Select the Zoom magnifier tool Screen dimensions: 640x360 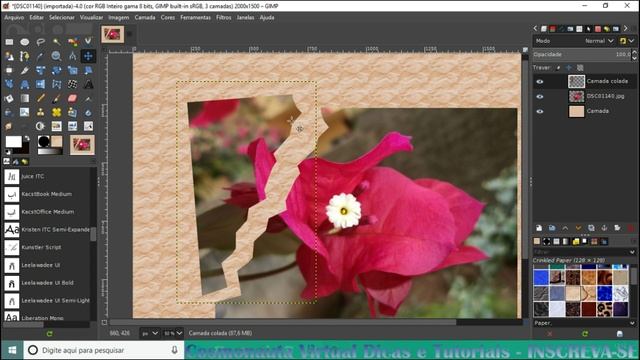point(56,56)
